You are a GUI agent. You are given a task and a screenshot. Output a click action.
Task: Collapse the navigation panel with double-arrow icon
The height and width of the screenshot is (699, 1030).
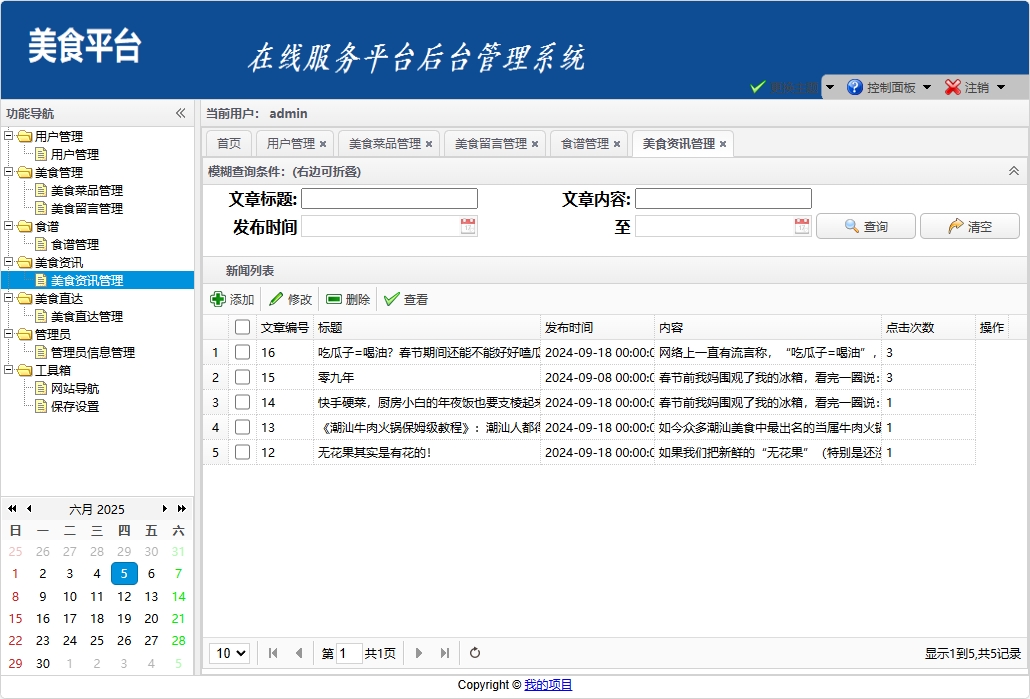pos(181,113)
